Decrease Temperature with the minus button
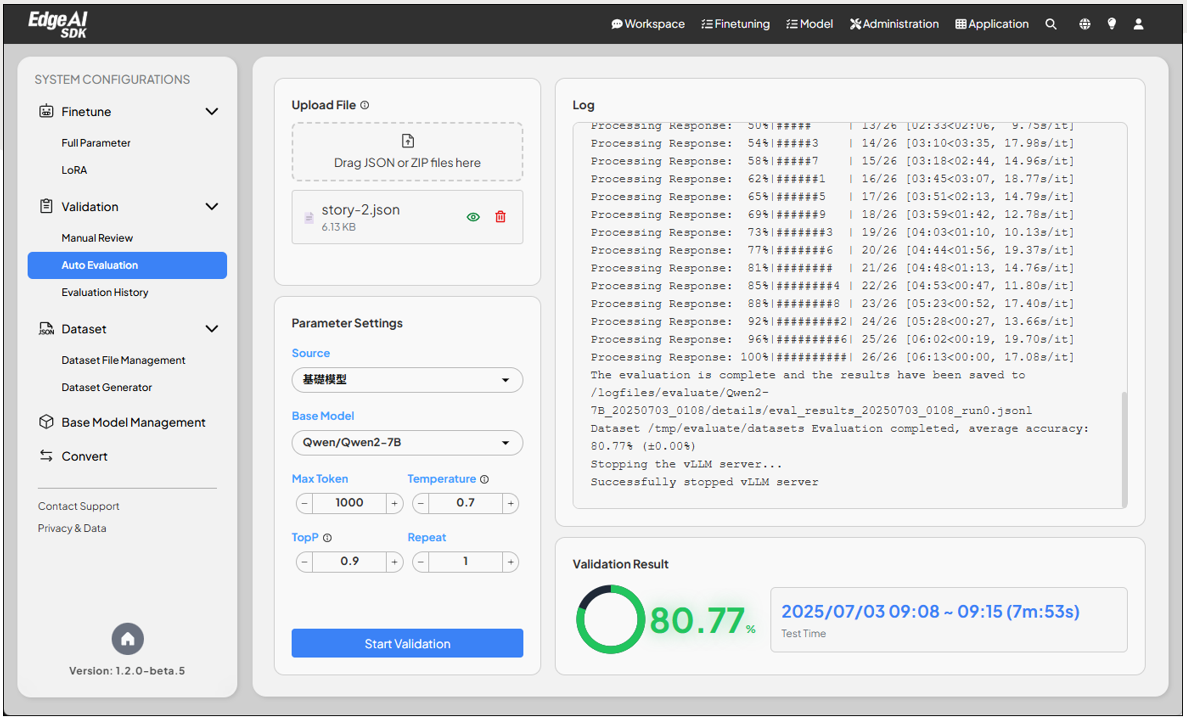 (x=421, y=503)
